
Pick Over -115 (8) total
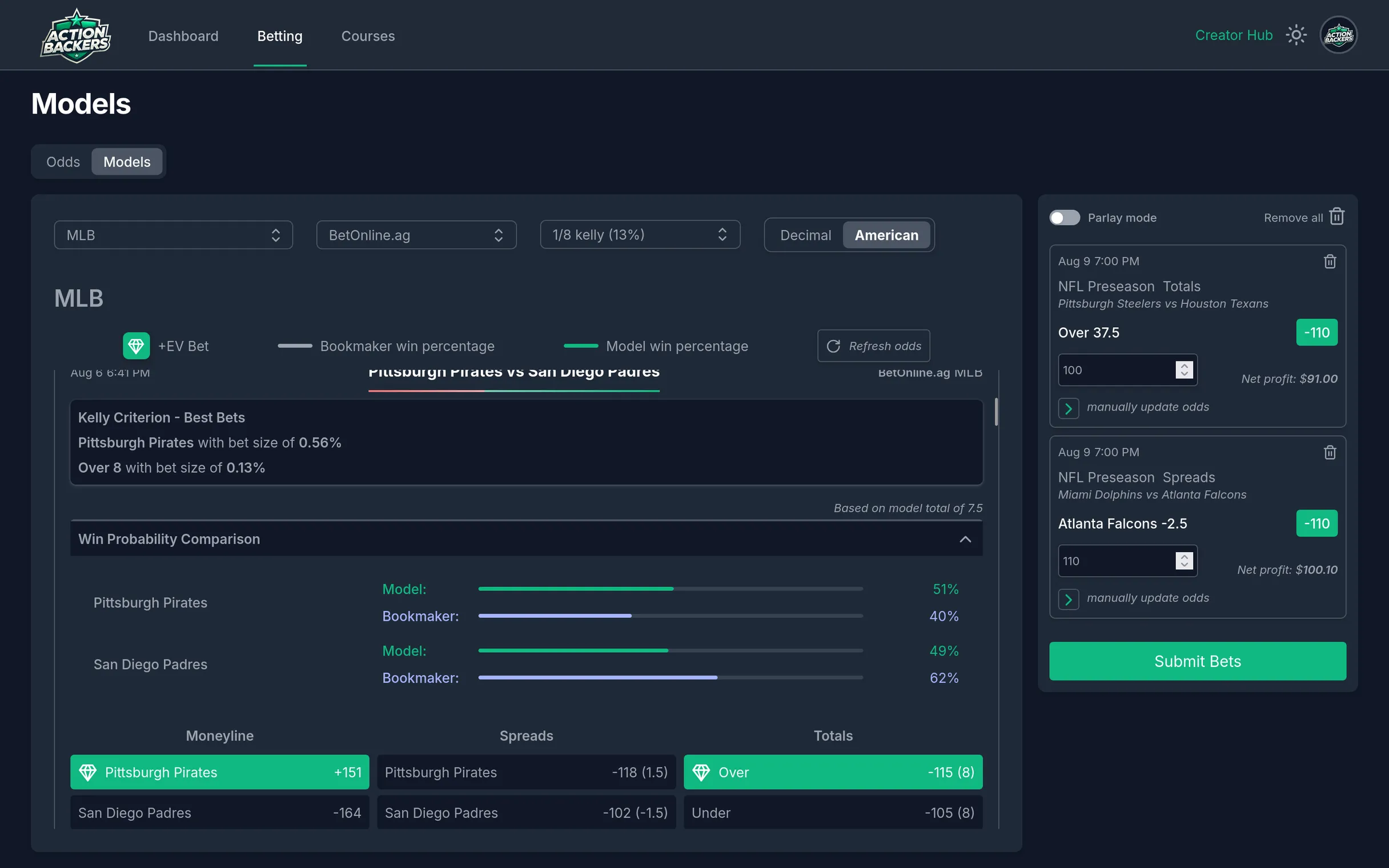coord(833,772)
